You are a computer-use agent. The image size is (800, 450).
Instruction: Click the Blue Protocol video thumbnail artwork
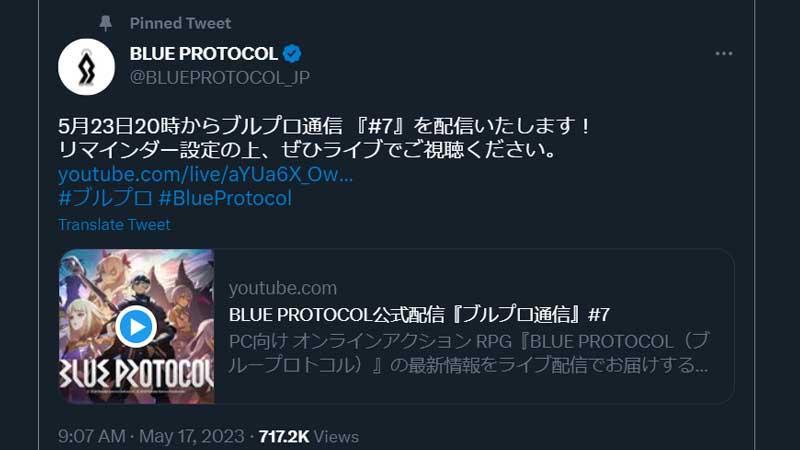point(137,327)
